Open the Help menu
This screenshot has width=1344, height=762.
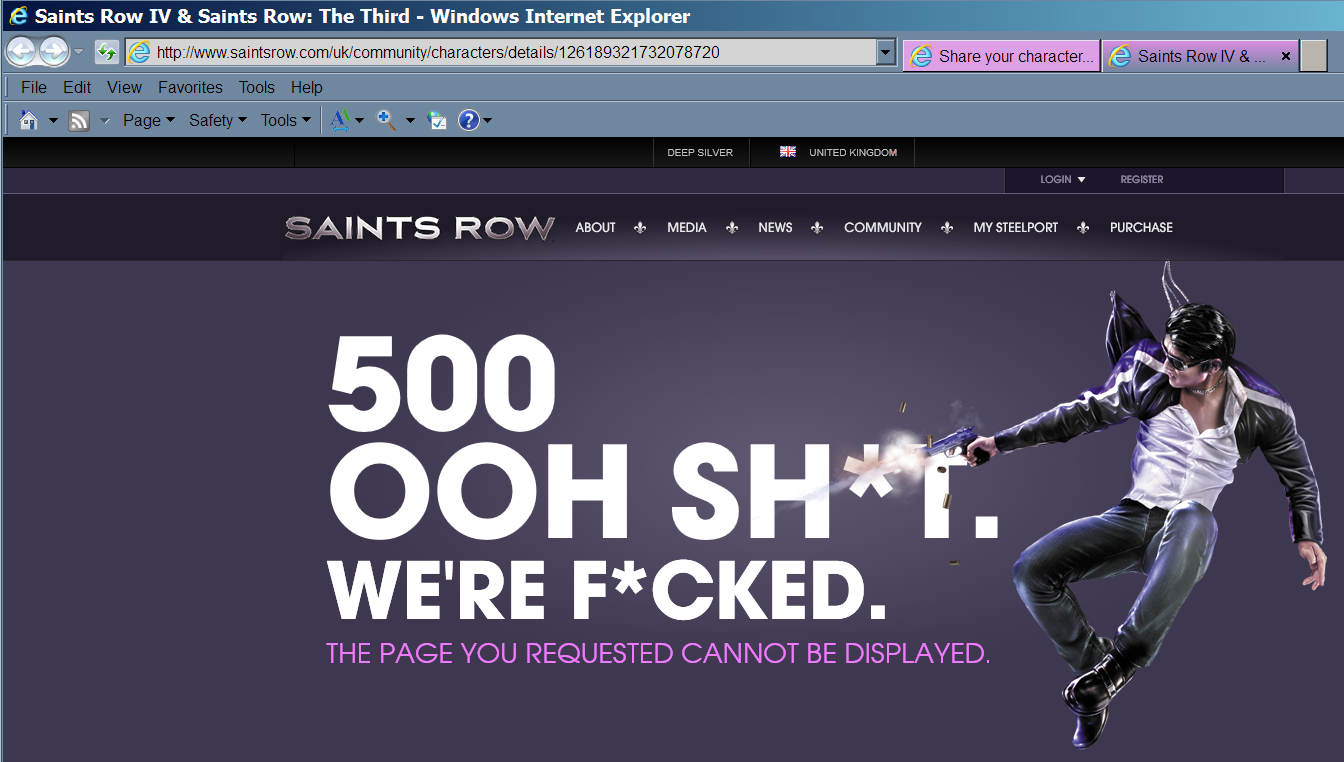coord(307,87)
